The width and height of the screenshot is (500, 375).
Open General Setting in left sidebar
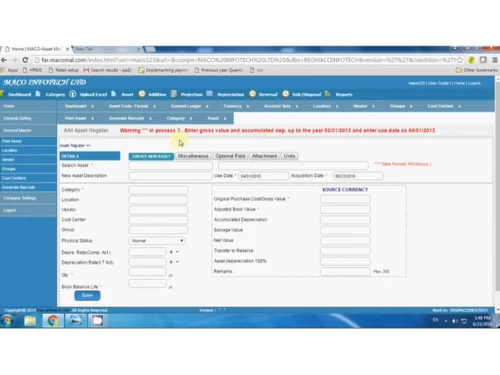pos(28,118)
